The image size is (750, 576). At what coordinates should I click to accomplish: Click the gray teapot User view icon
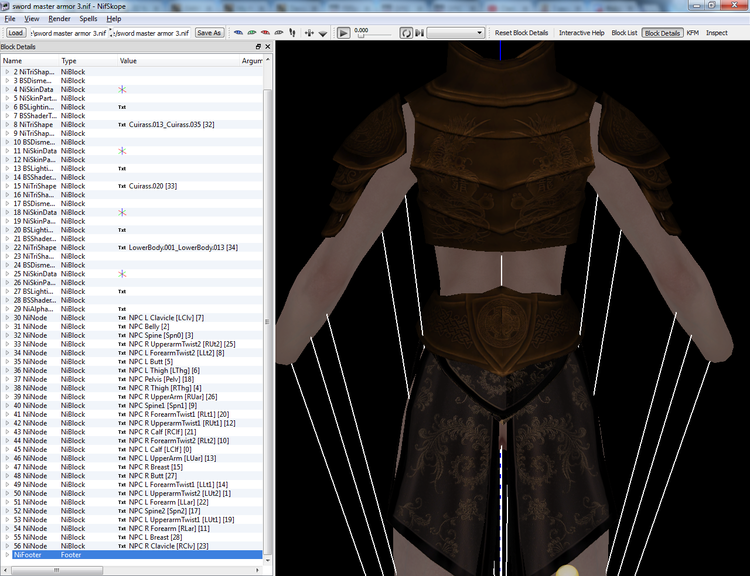[278, 33]
